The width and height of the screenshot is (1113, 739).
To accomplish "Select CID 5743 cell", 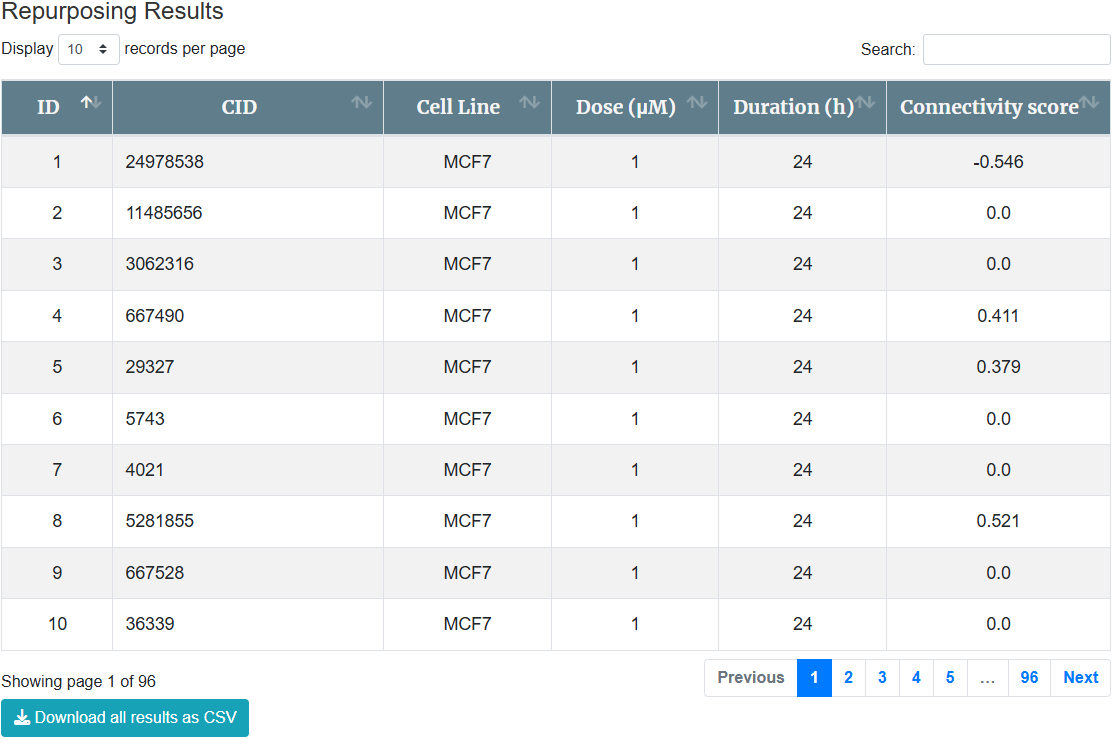I will pyautogui.click(x=248, y=419).
